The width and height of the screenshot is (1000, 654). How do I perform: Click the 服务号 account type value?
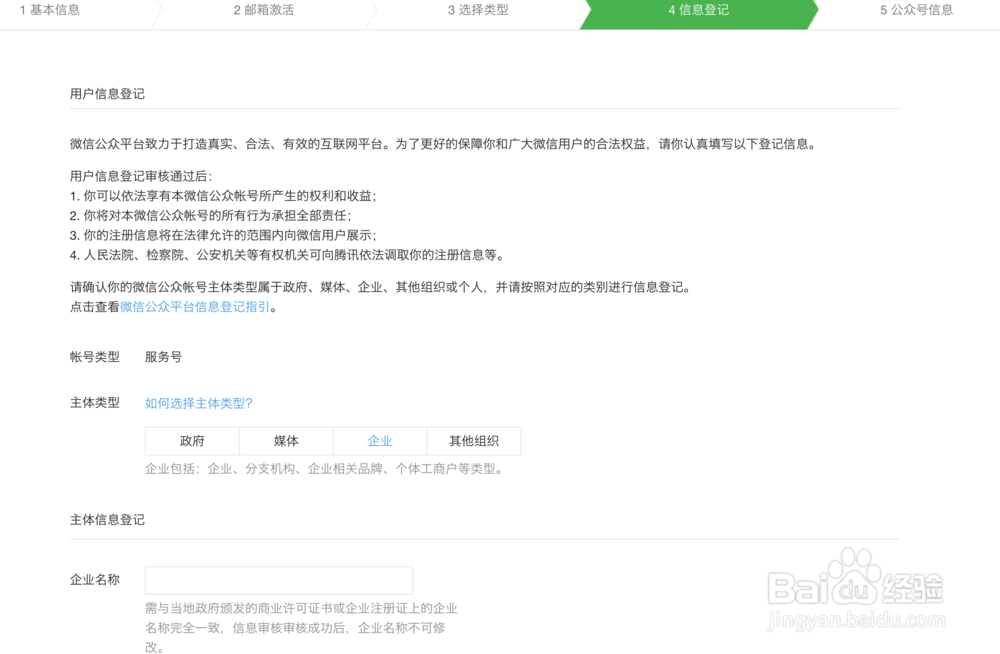163,357
